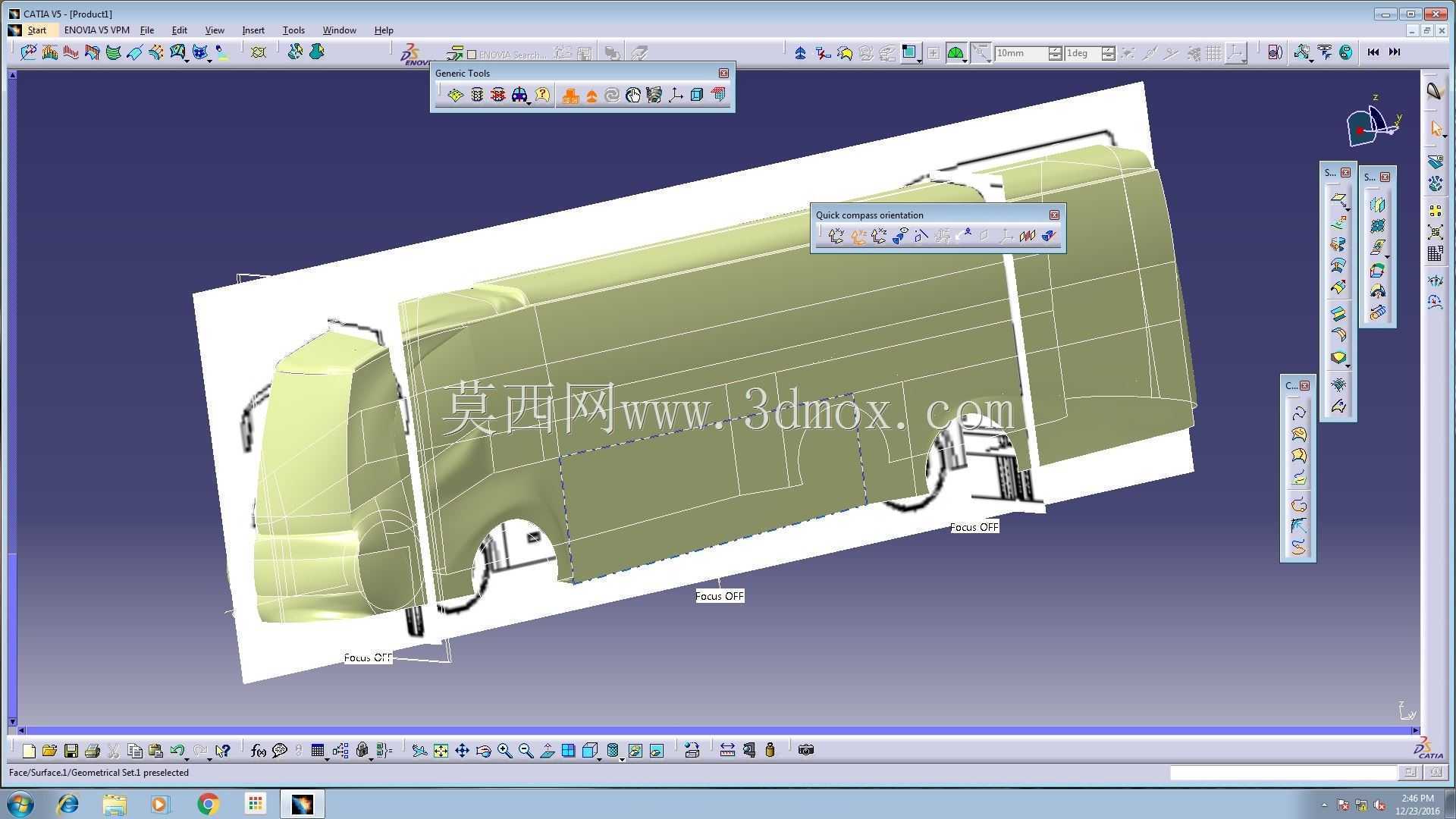Viewport: 1456px width, 819px height.
Task: Expand the teal square icon dropdown arrow
Action: [x=920, y=61]
